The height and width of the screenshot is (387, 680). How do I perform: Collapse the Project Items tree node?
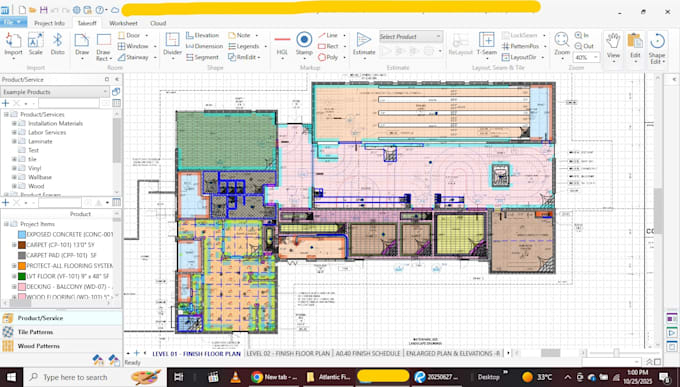[x=6, y=224]
